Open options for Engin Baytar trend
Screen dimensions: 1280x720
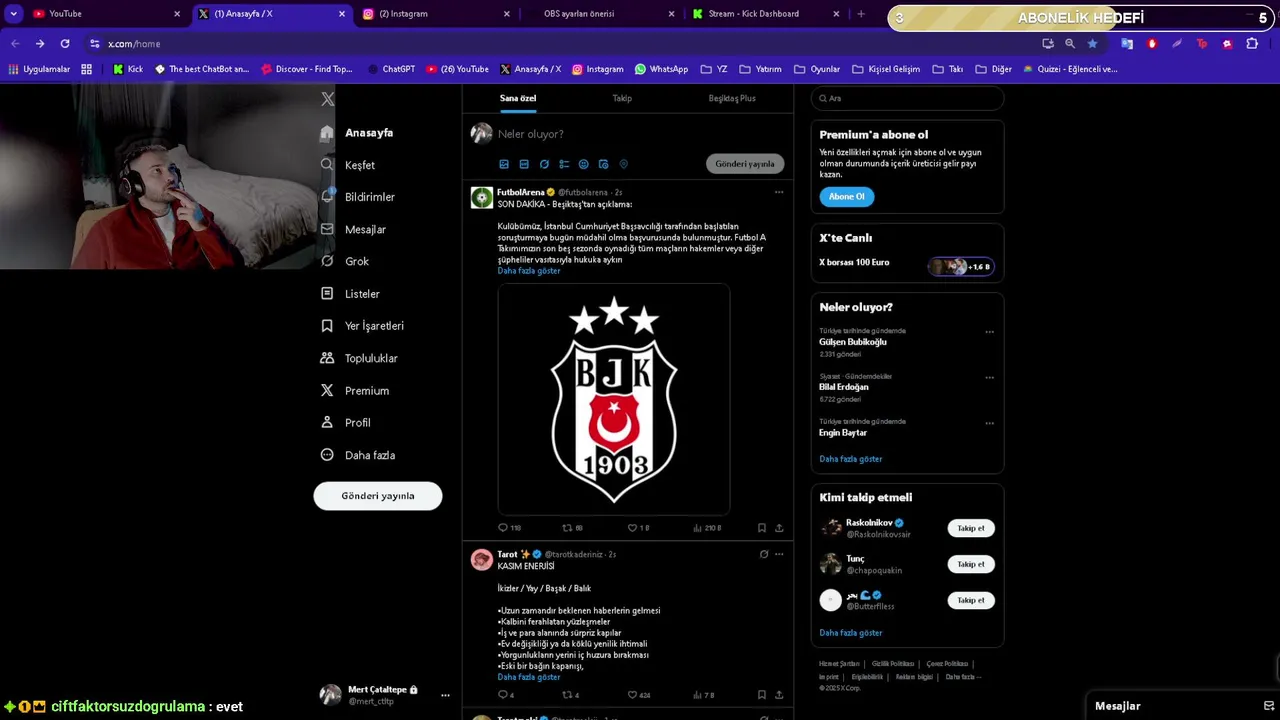pos(989,423)
